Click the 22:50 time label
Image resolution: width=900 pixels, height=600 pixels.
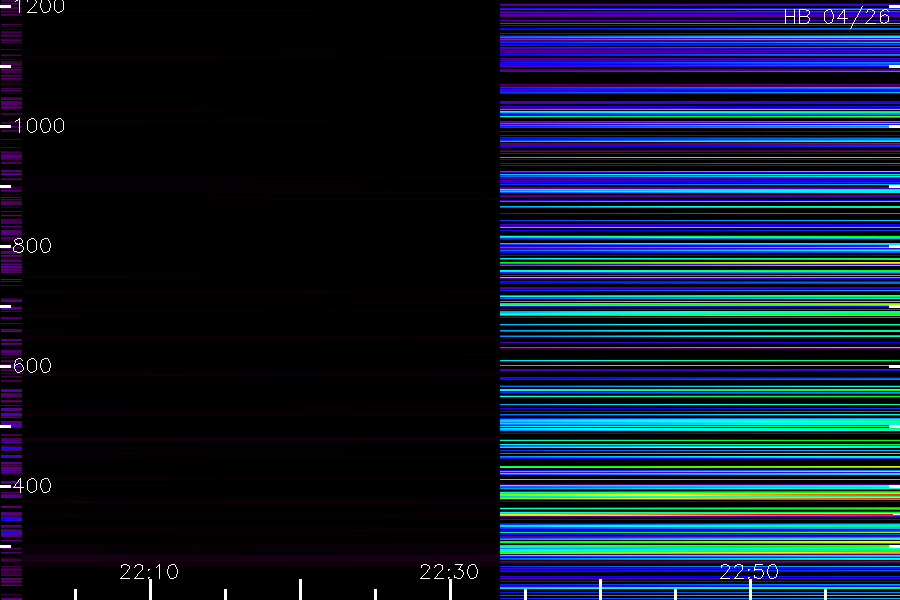(x=749, y=572)
